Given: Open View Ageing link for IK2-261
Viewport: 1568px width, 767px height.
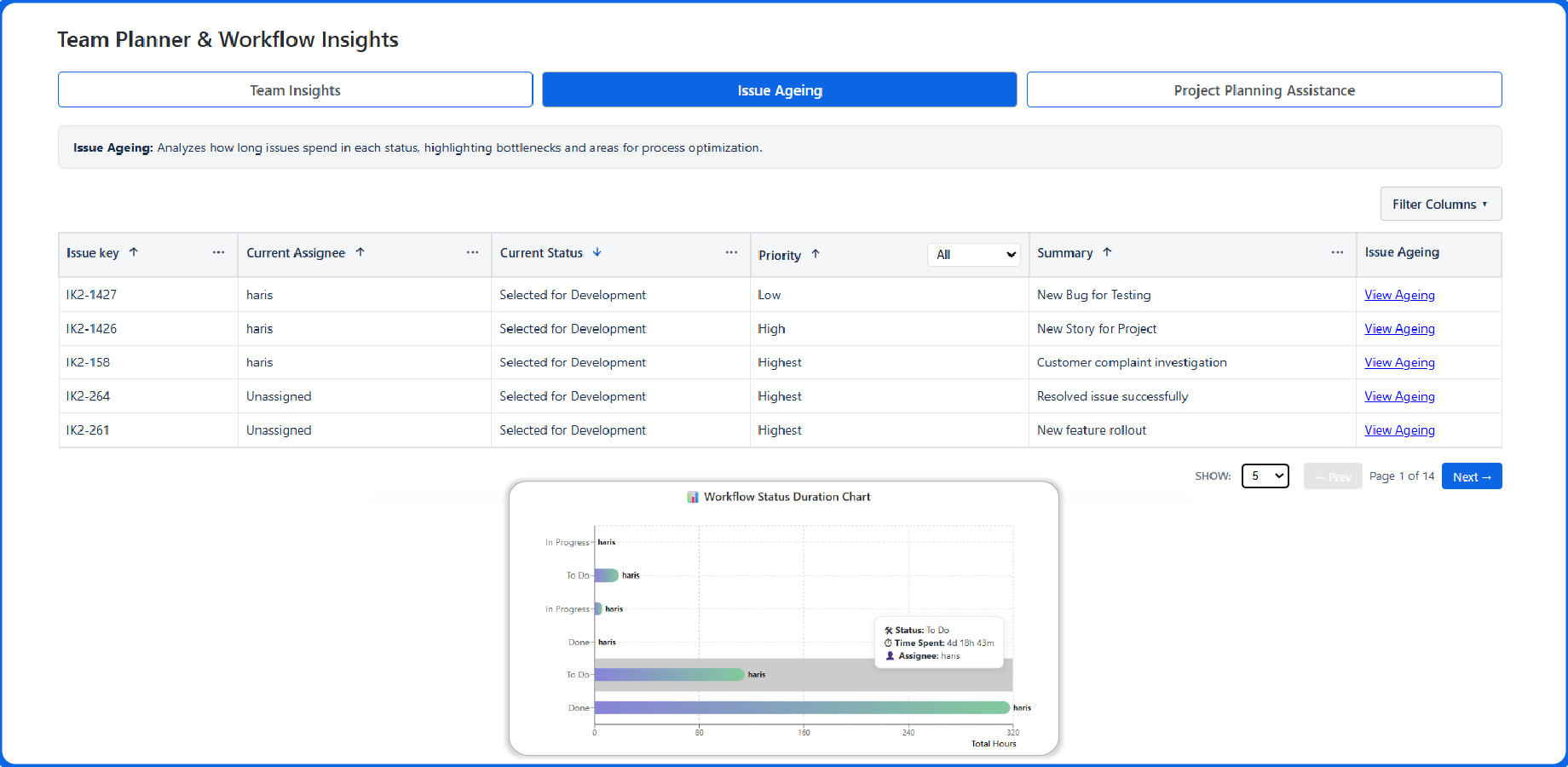Looking at the screenshot, I should click(x=1399, y=430).
